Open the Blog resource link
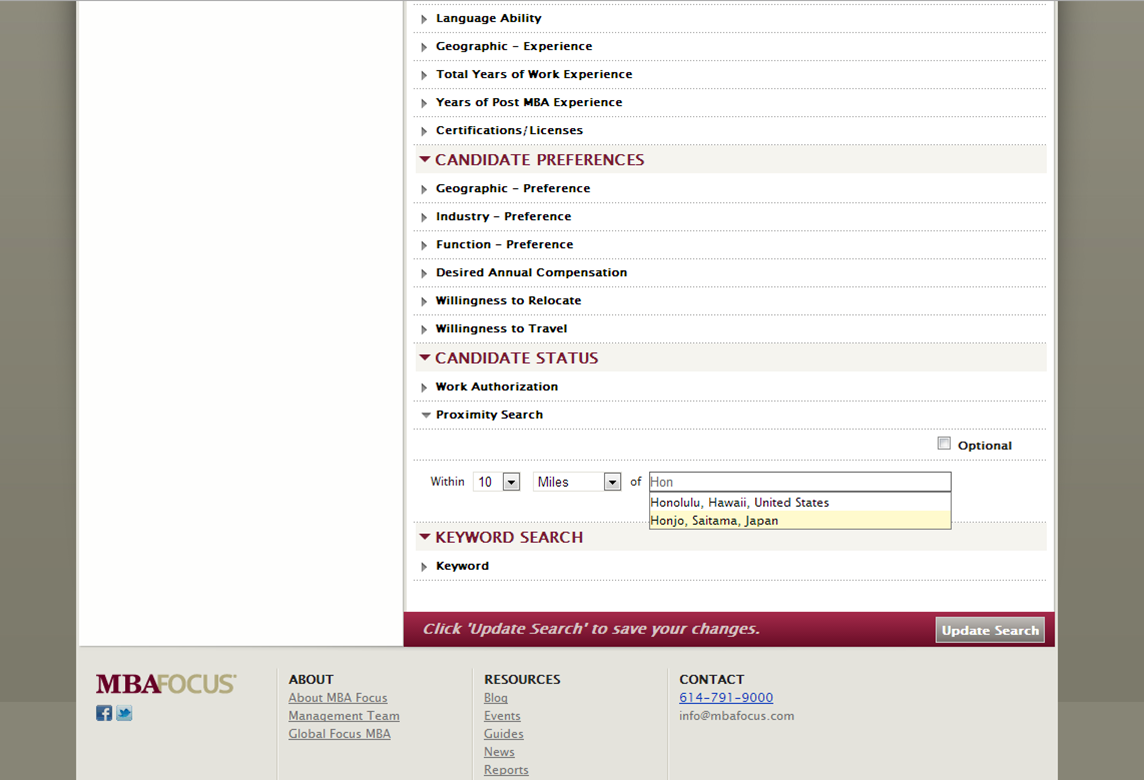The width and height of the screenshot is (1144, 780). click(495, 698)
